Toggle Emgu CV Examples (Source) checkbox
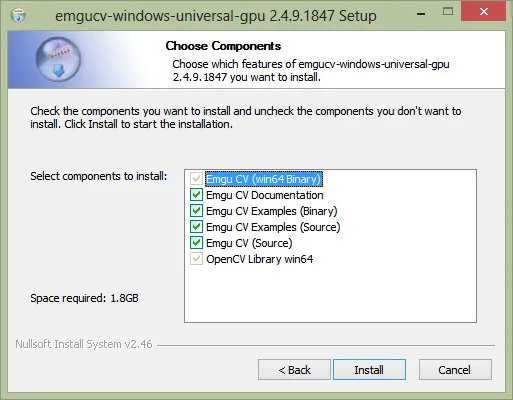 point(196,227)
